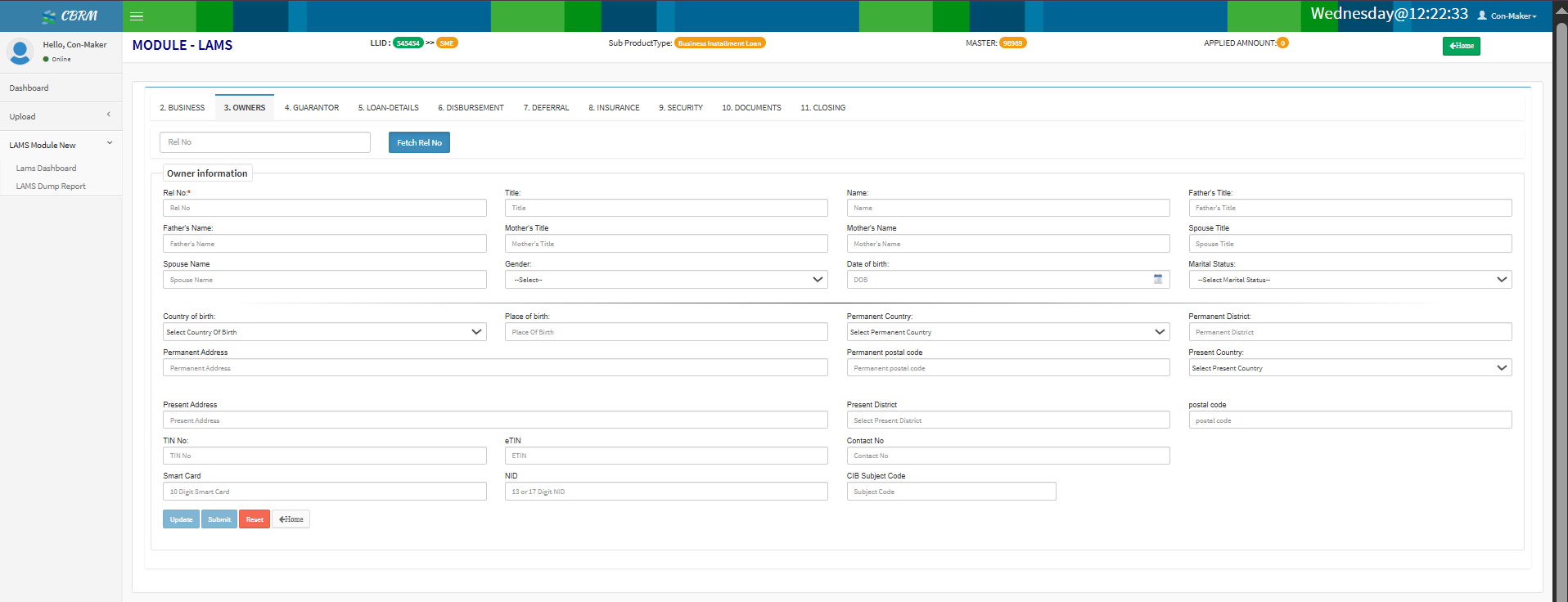Viewport: 1568px width, 602px height.
Task: Open the Country of birth dropdown
Action: coord(324,332)
